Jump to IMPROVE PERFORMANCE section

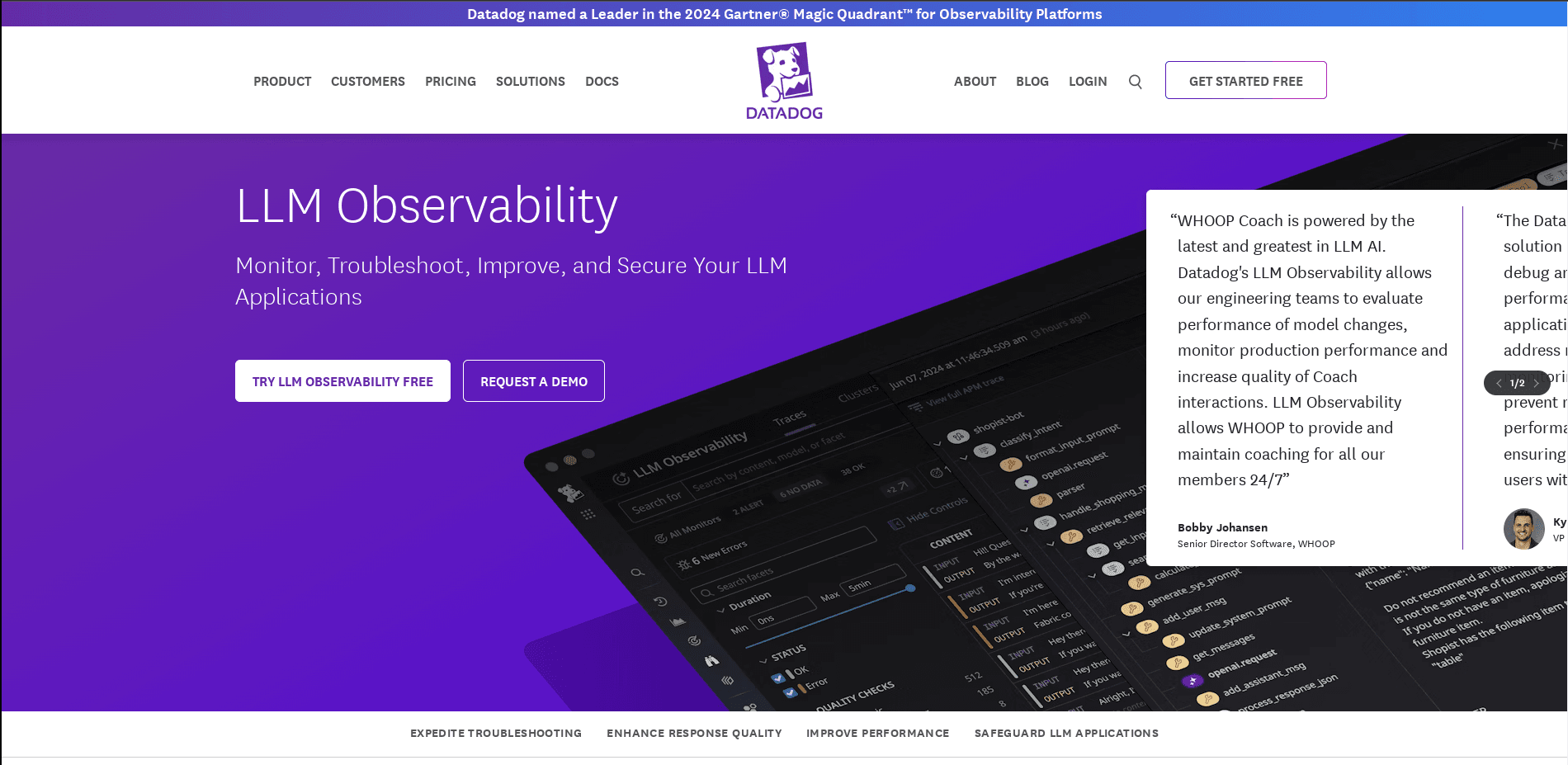(x=878, y=733)
